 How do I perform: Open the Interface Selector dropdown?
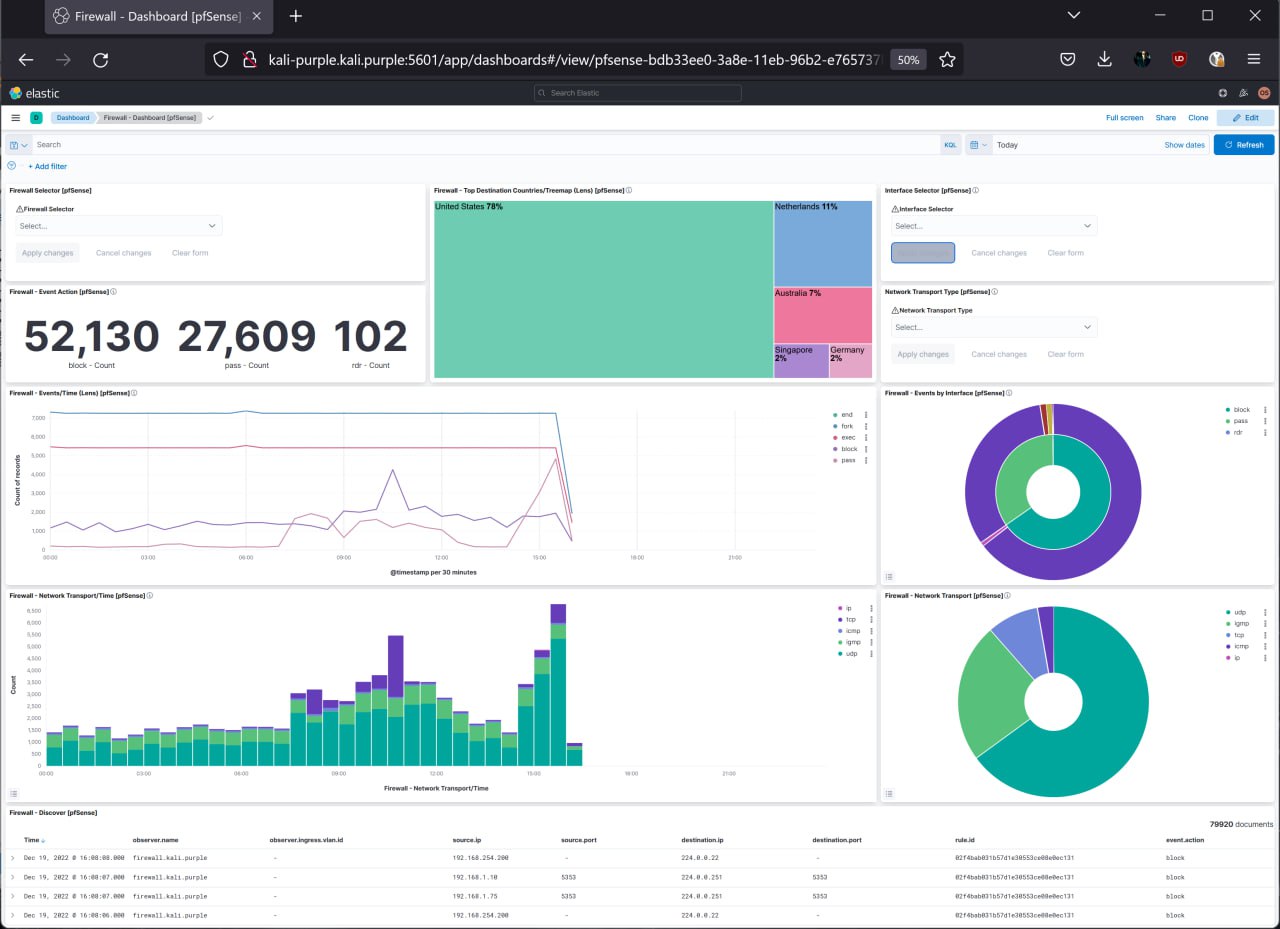pyautogui.click(x=994, y=226)
